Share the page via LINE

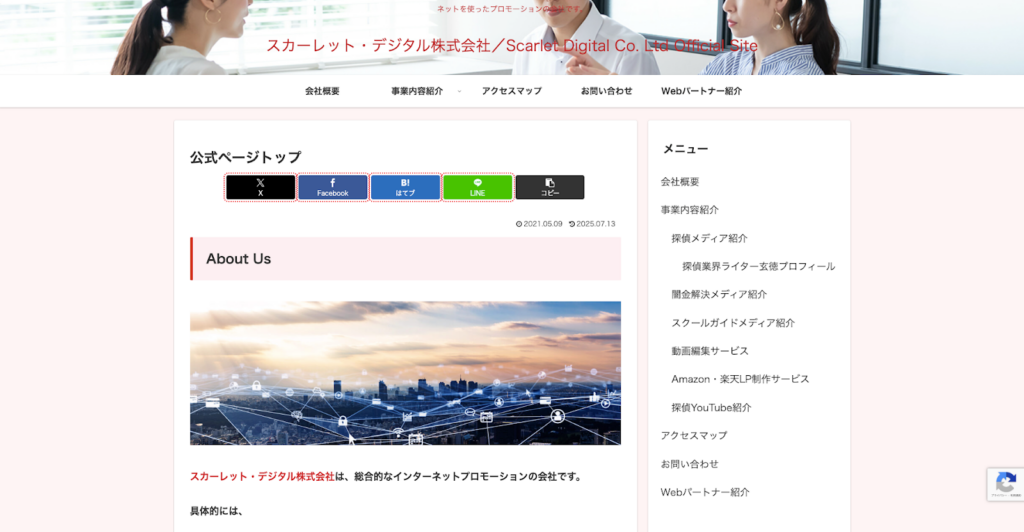pyautogui.click(x=478, y=187)
